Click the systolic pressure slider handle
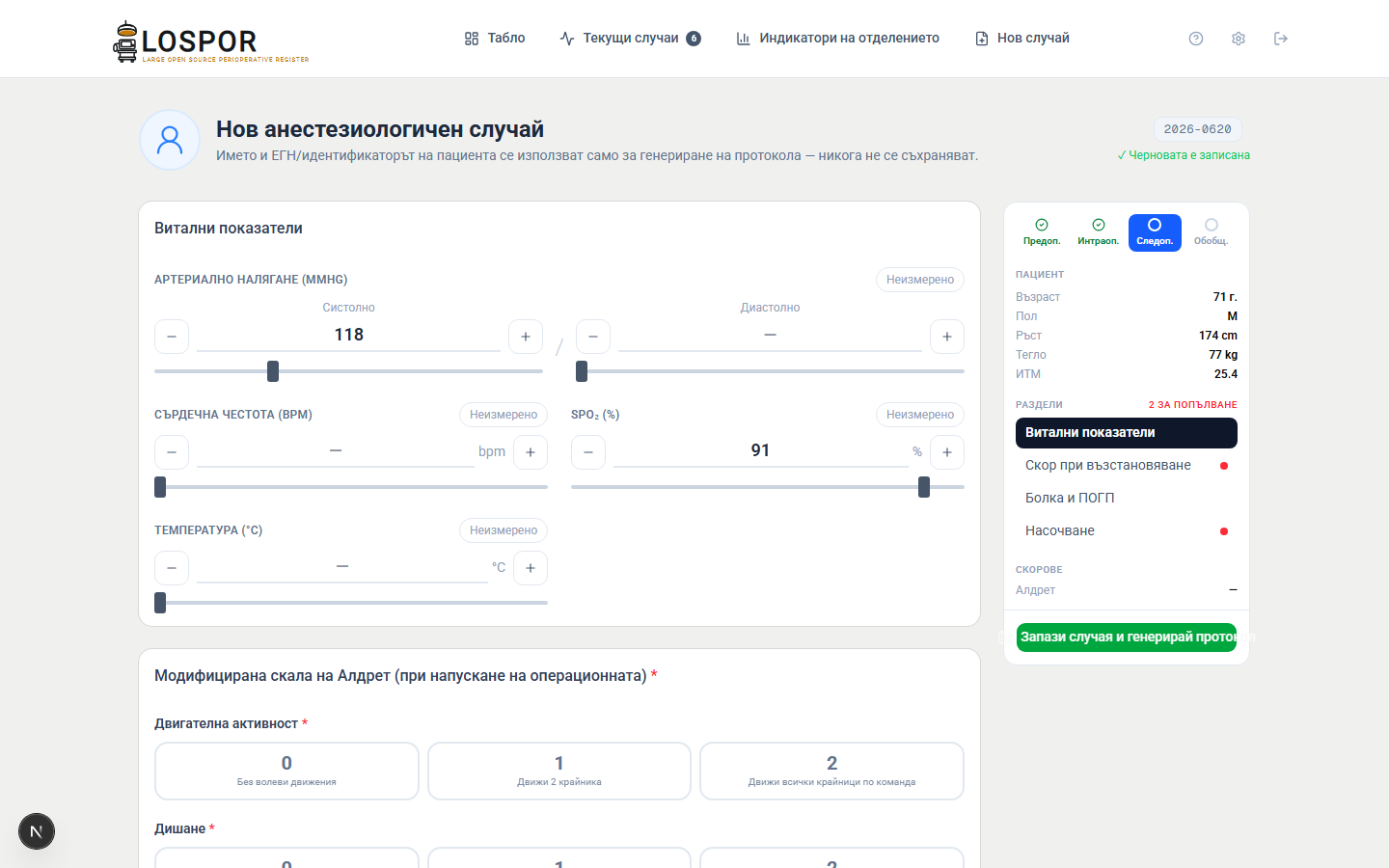The width and height of the screenshot is (1389, 868). [273, 371]
